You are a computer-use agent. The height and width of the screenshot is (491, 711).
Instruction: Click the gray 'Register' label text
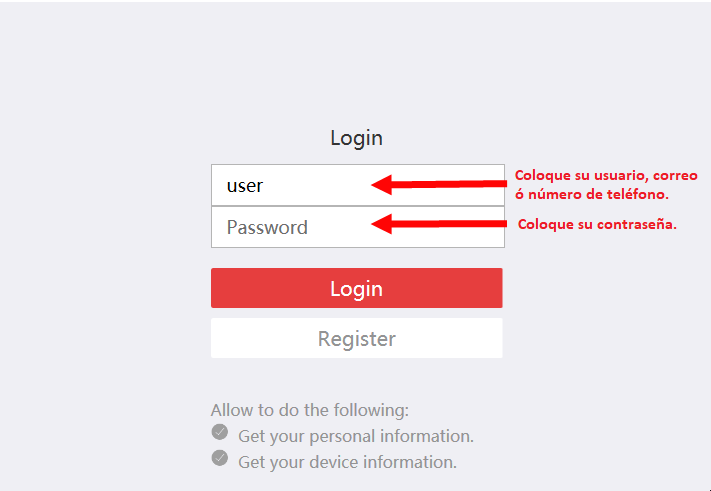356,339
